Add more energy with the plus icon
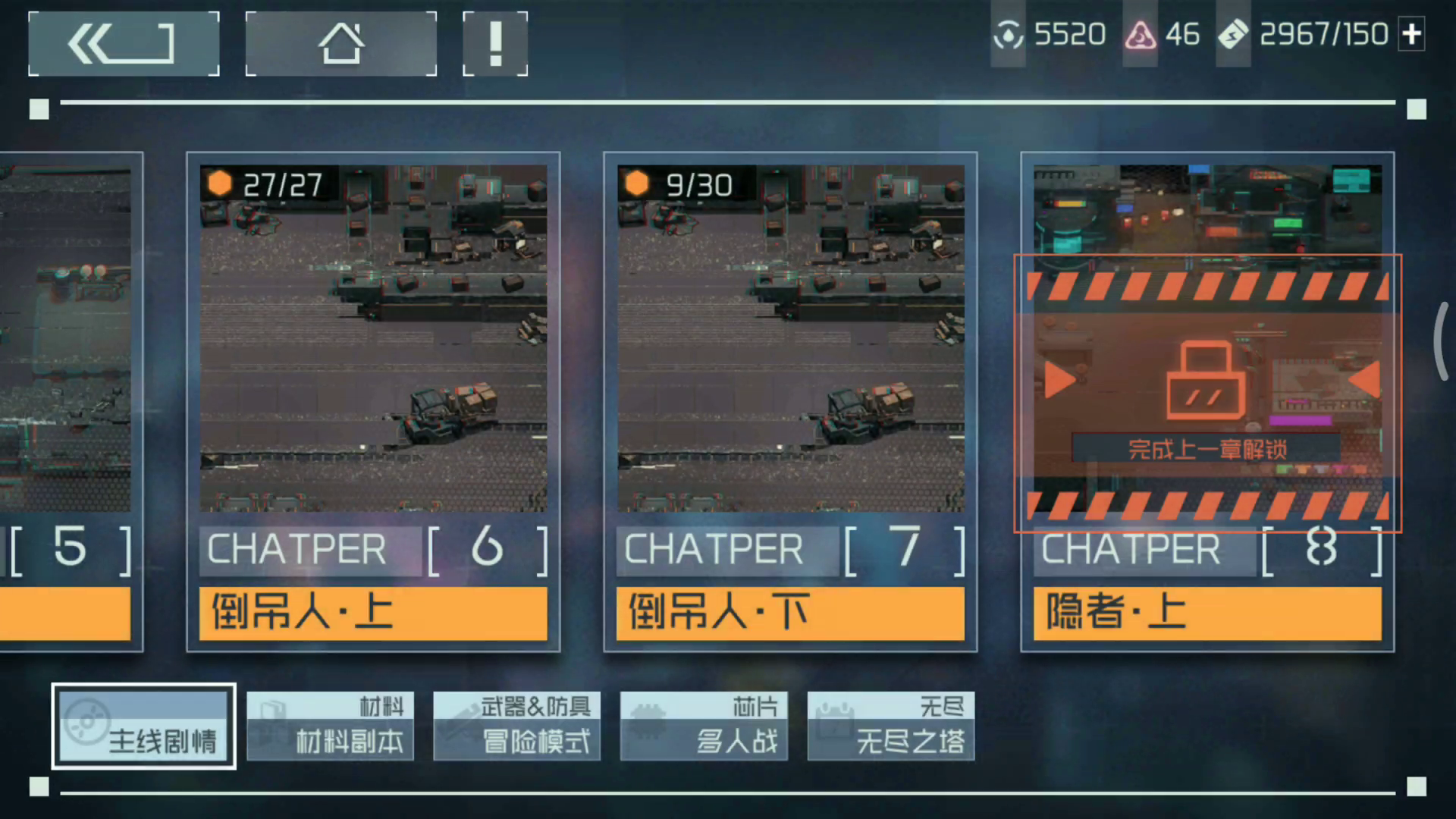Viewport: 1456px width, 819px height. [1411, 34]
